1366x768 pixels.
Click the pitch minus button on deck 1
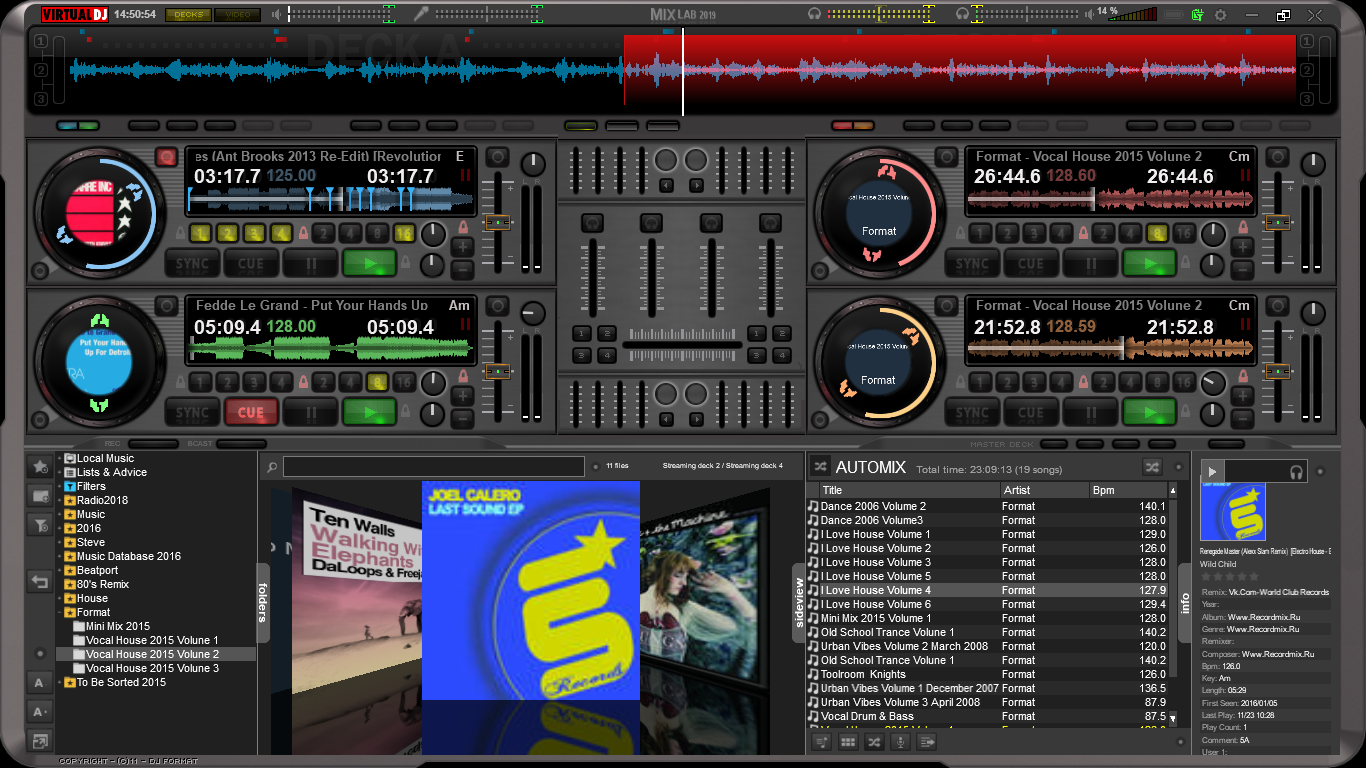pos(462,269)
